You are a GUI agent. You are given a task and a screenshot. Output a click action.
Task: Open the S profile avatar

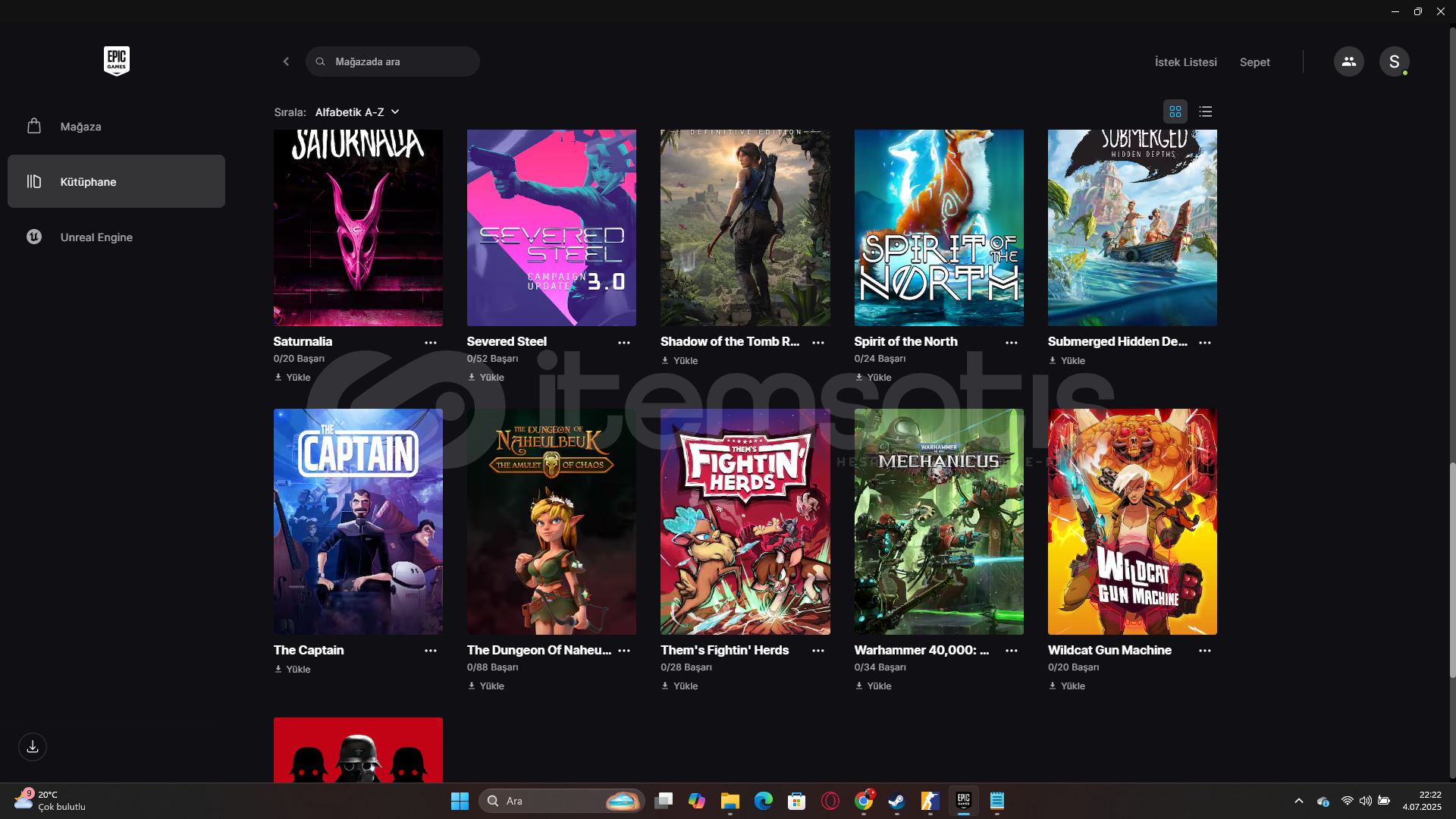tap(1394, 61)
